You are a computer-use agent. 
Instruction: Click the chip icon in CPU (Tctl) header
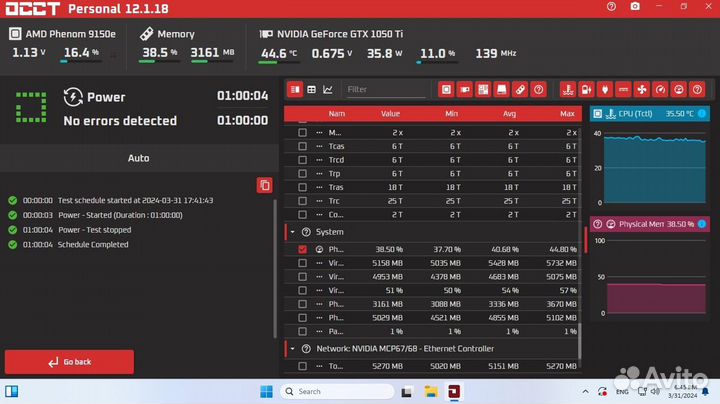pyautogui.click(x=597, y=113)
